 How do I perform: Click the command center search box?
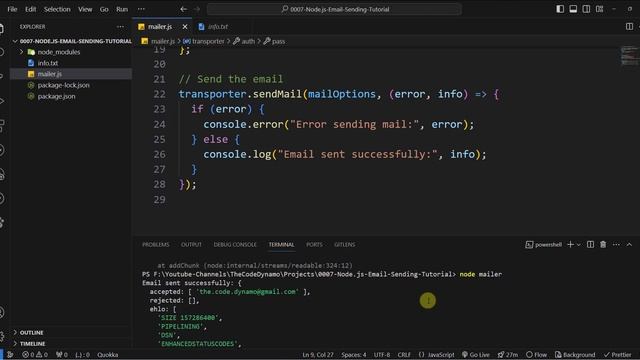334,9
